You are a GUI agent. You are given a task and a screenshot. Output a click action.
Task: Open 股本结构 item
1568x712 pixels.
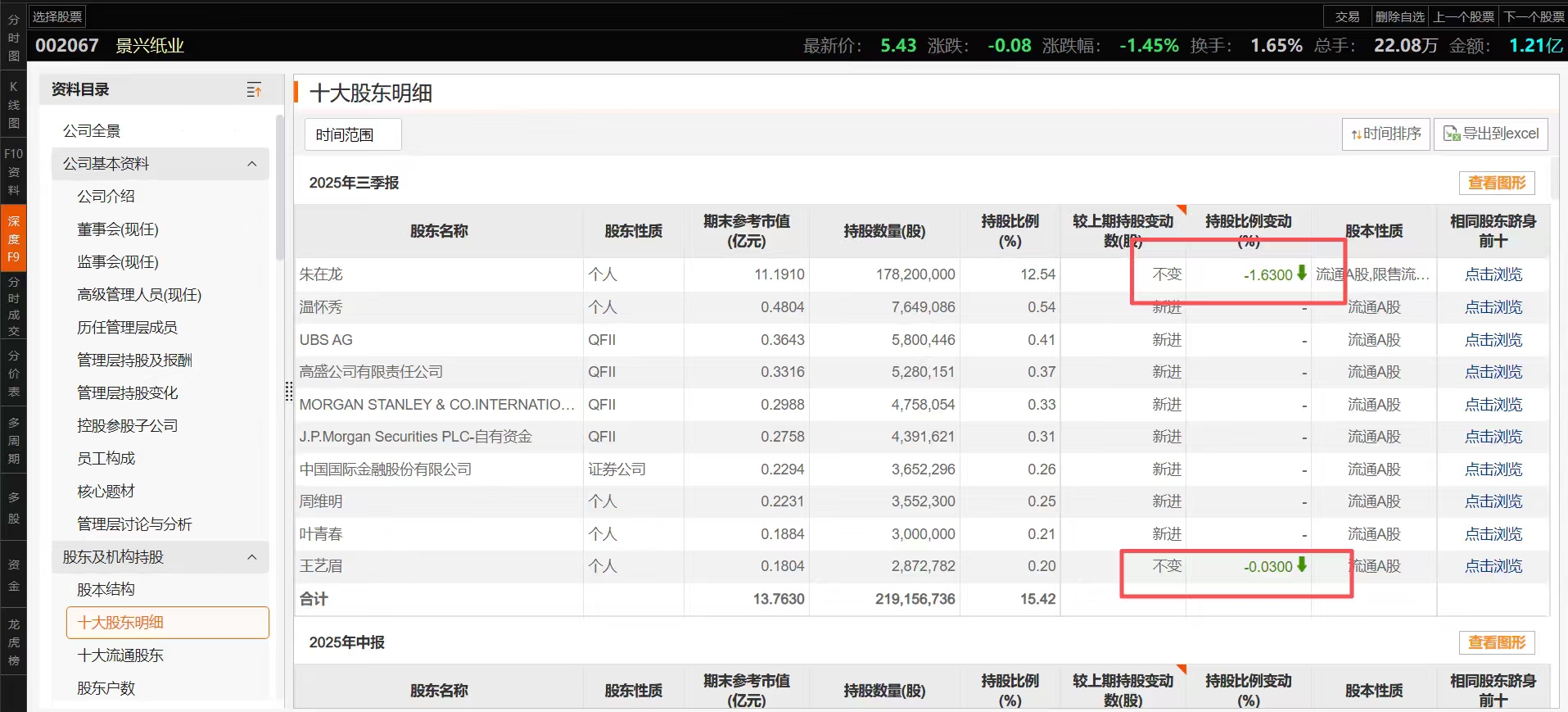click(x=106, y=590)
